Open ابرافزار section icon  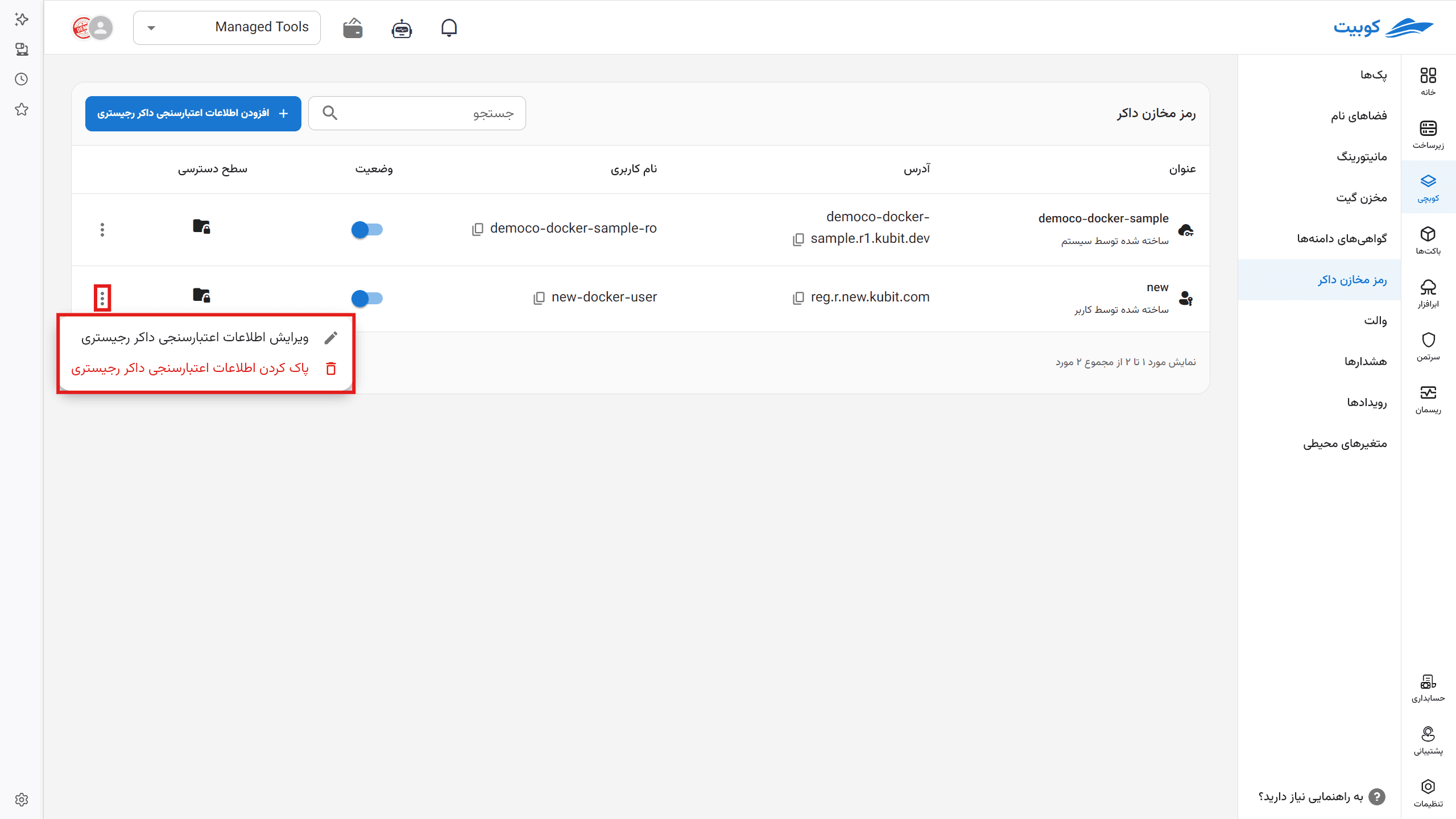(x=1428, y=293)
